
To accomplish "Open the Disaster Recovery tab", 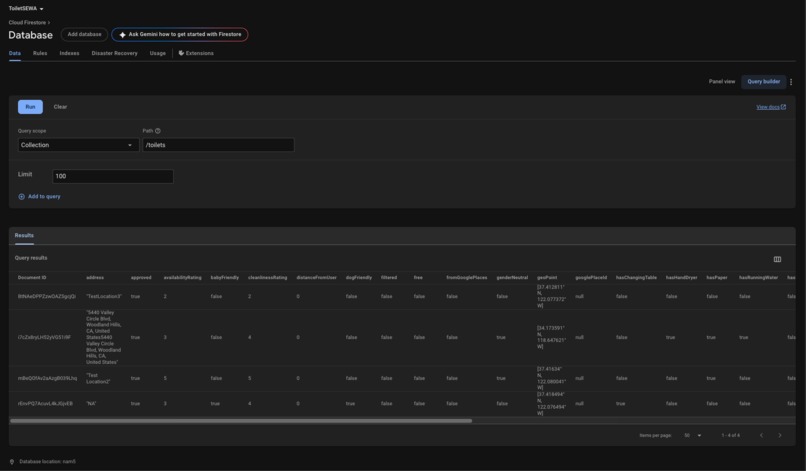I will (x=115, y=53).
